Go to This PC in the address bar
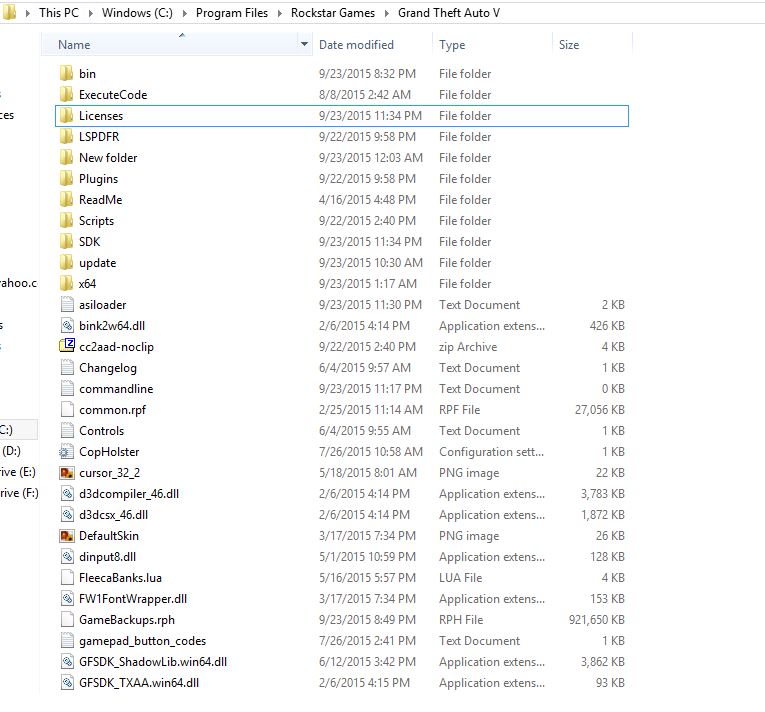 [x=59, y=13]
